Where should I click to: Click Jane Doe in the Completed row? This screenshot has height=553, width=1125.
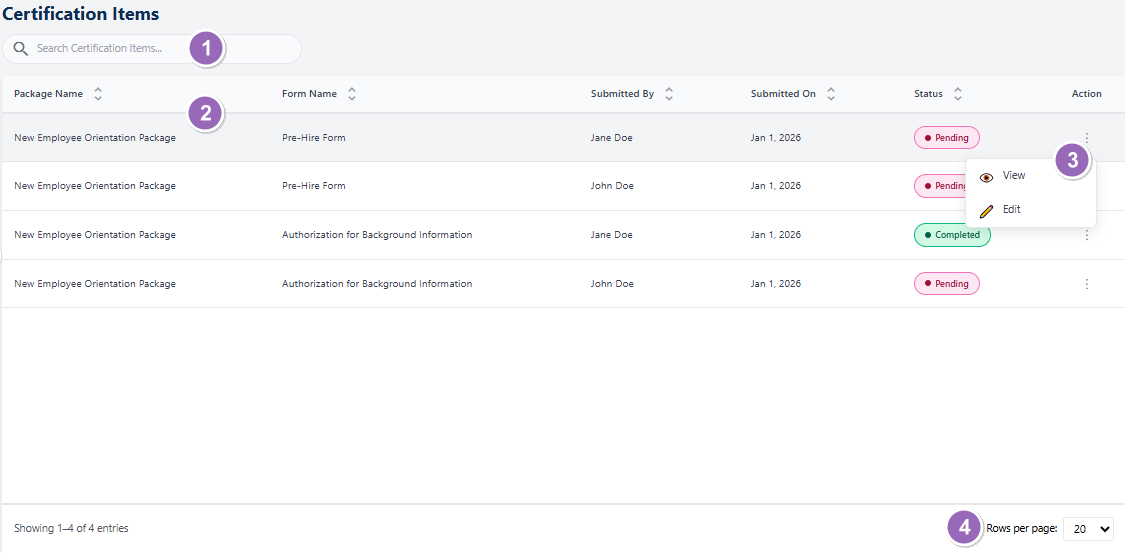tap(611, 235)
